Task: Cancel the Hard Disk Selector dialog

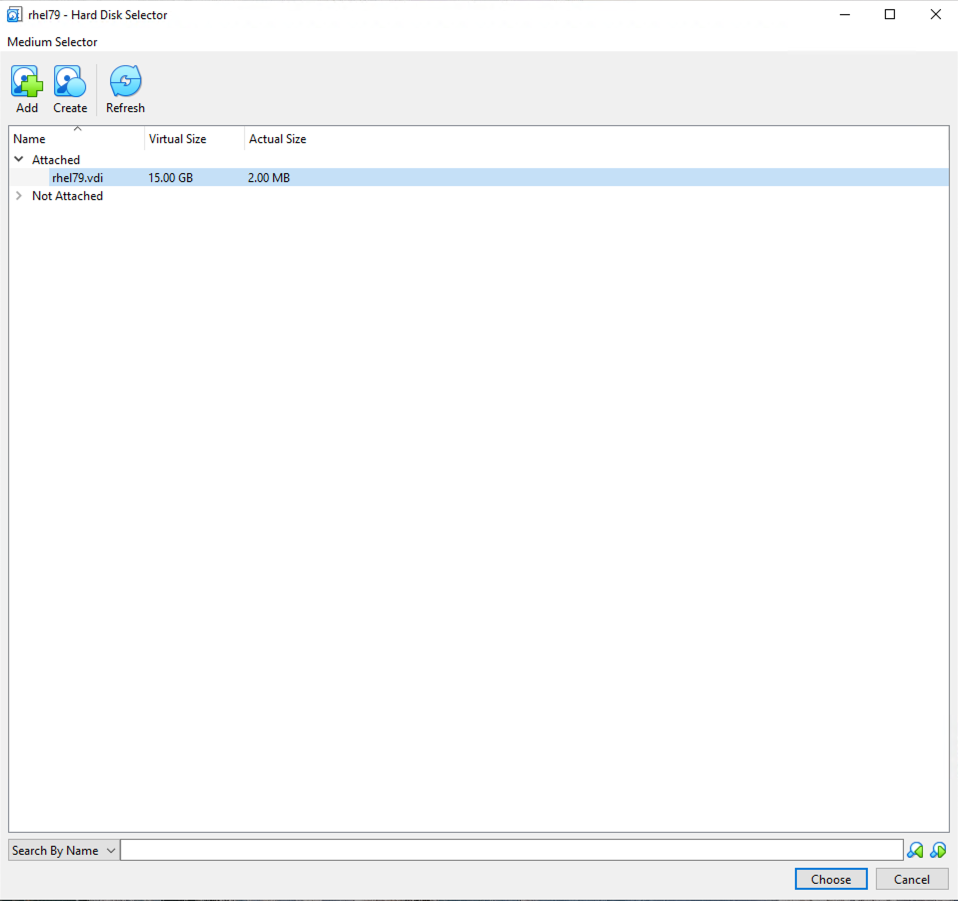Action: click(x=912, y=879)
